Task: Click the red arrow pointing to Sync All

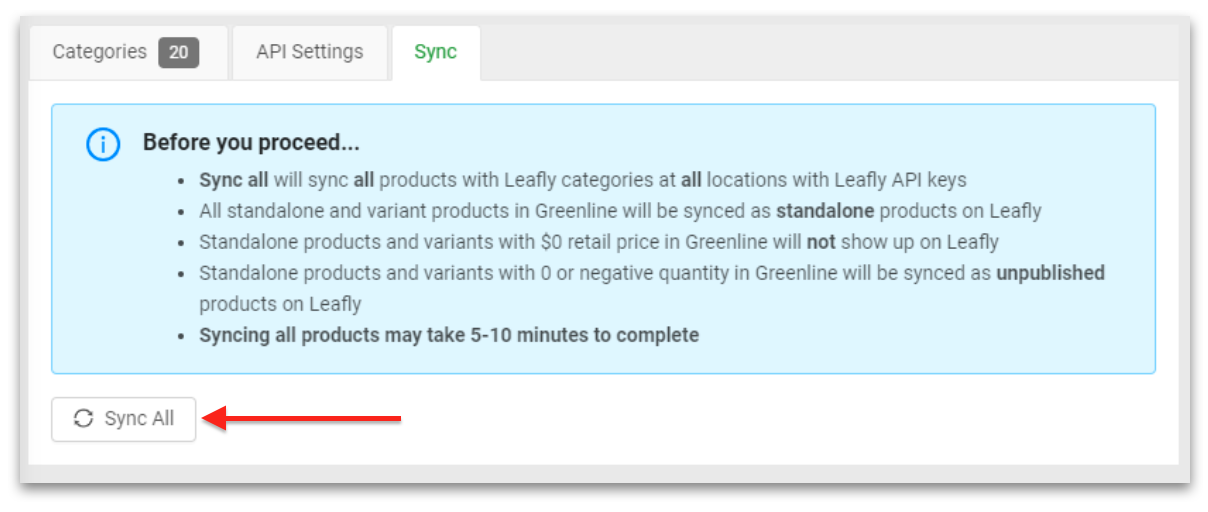Action: click(x=308, y=419)
